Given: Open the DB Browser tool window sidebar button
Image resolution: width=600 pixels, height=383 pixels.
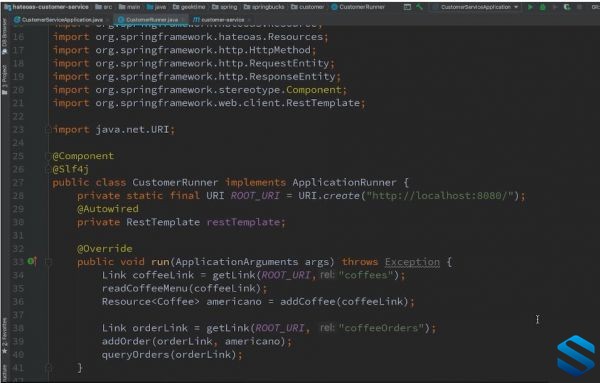Looking at the screenshot, I should pos(5,36).
